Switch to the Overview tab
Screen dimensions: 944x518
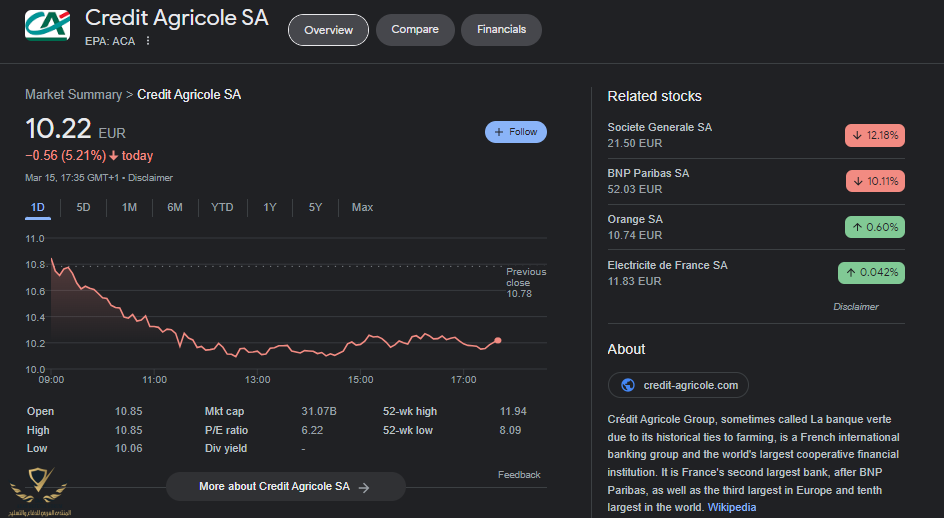(x=328, y=30)
